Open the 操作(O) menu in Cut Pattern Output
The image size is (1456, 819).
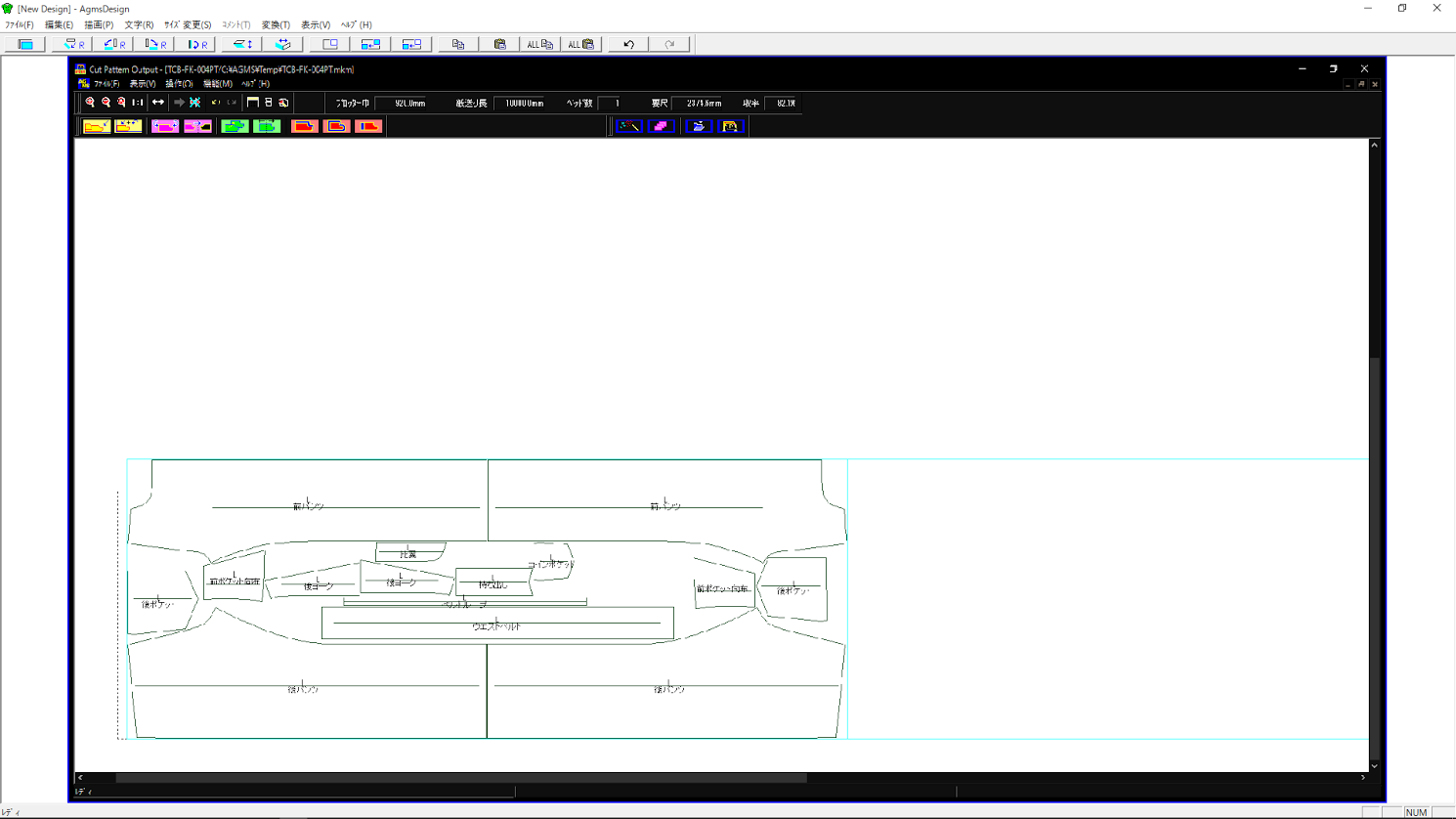click(179, 84)
